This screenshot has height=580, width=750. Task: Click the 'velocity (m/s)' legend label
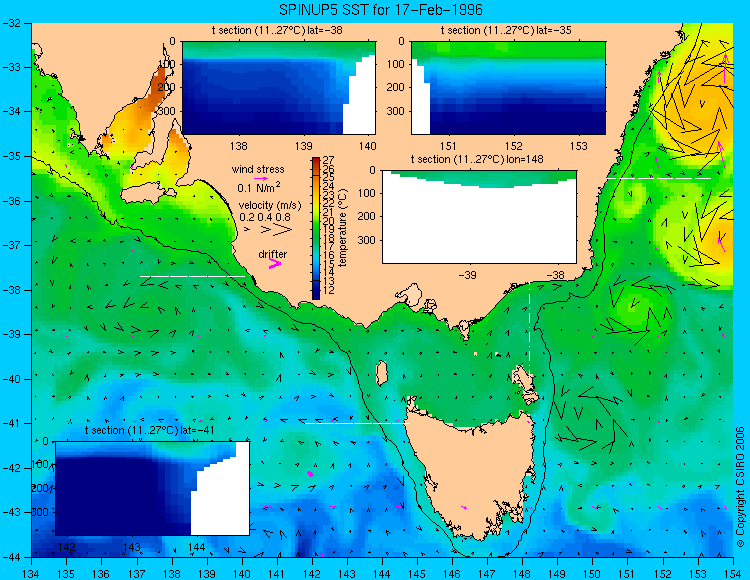tap(270, 206)
